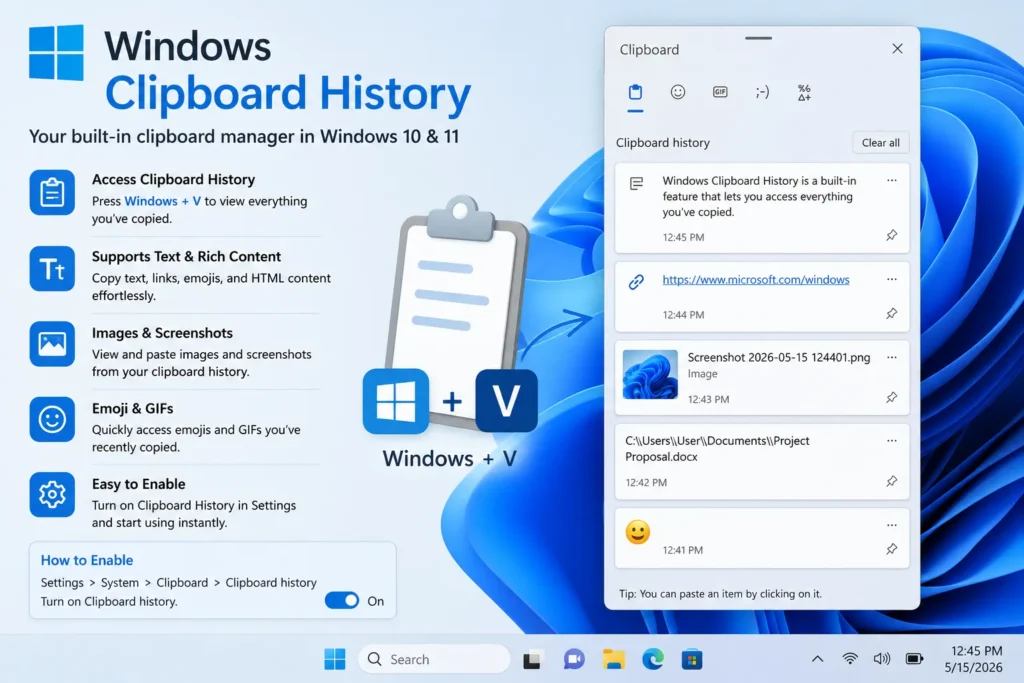Open more options for Project Proposal.docx item
This screenshot has width=1024, height=683.
pyautogui.click(x=891, y=441)
